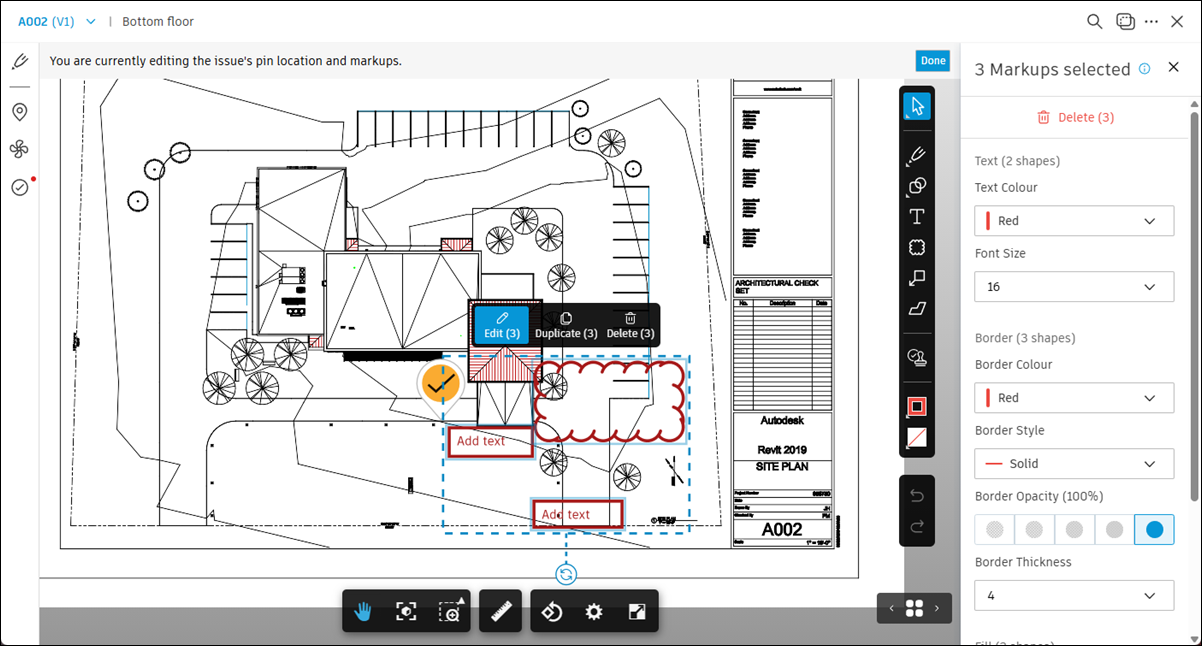1202x646 pixels.
Task: Choose Duplicate (3) in markup popup
Action: 566,325
